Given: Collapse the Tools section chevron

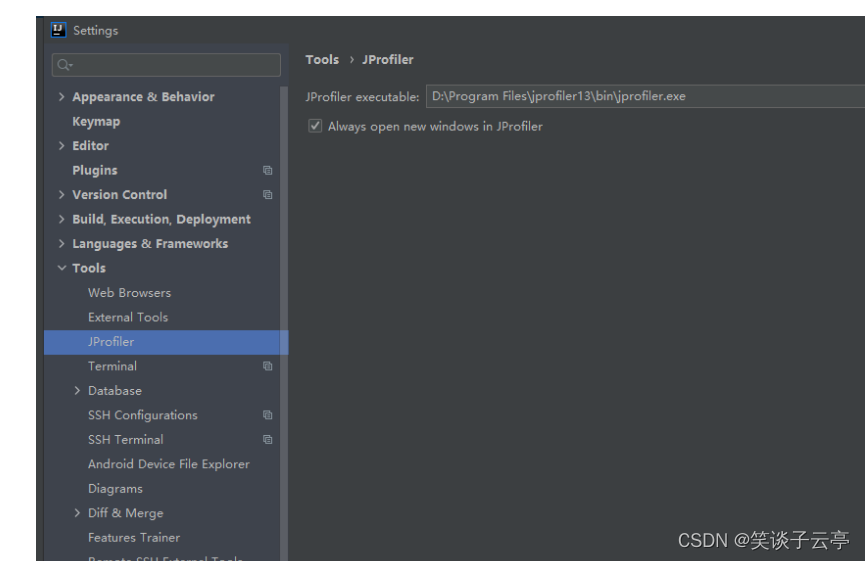Looking at the screenshot, I should coord(62,268).
